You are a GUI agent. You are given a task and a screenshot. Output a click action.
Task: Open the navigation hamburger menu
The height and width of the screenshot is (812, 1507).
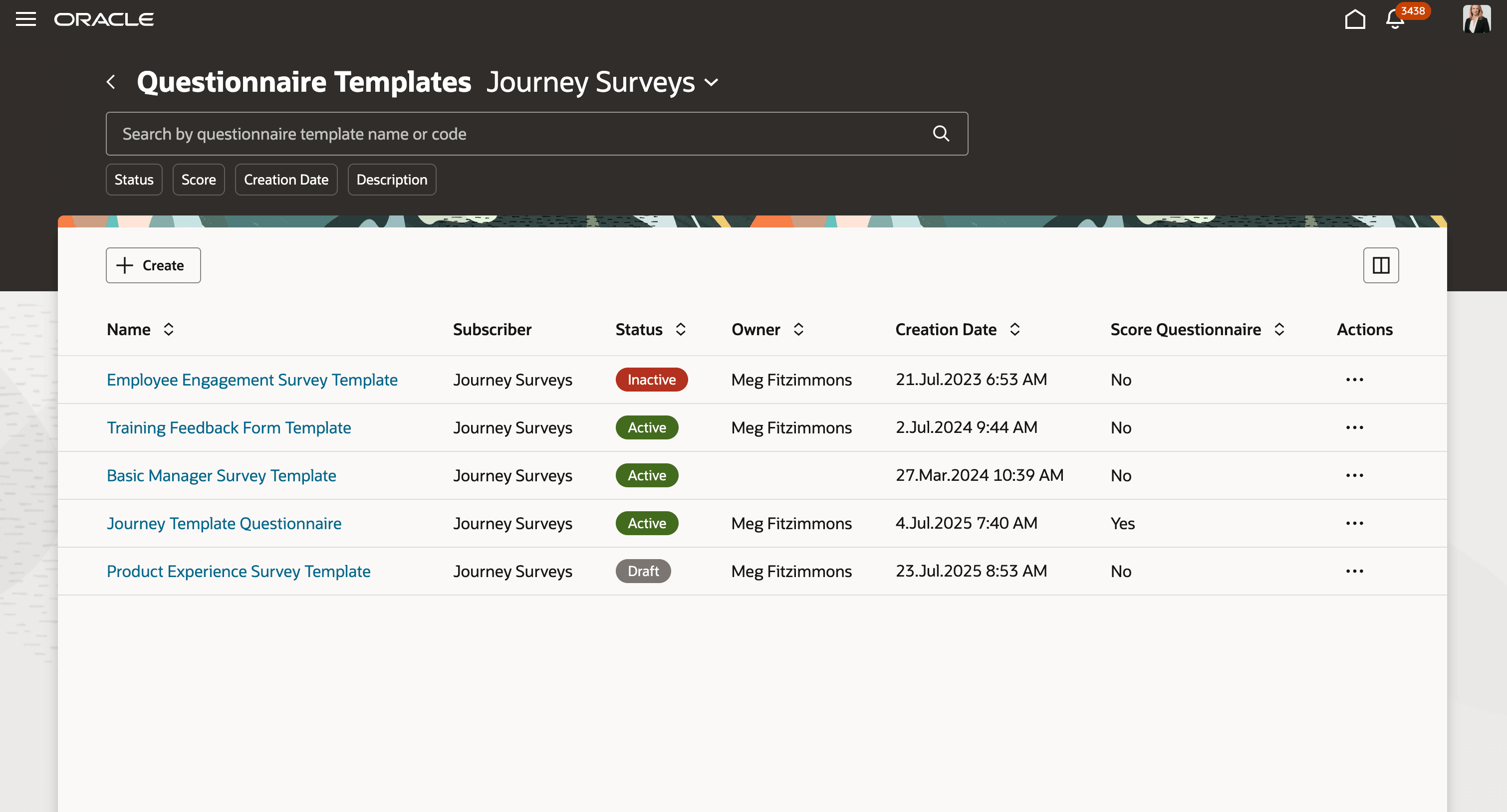(x=26, y=19)
